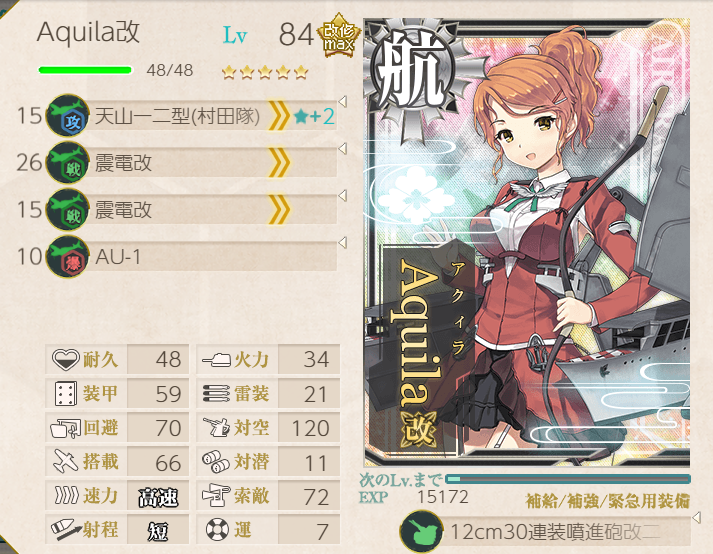
Task: Click the airplane icon next to 搭載
Action: (x=66, y=461)
